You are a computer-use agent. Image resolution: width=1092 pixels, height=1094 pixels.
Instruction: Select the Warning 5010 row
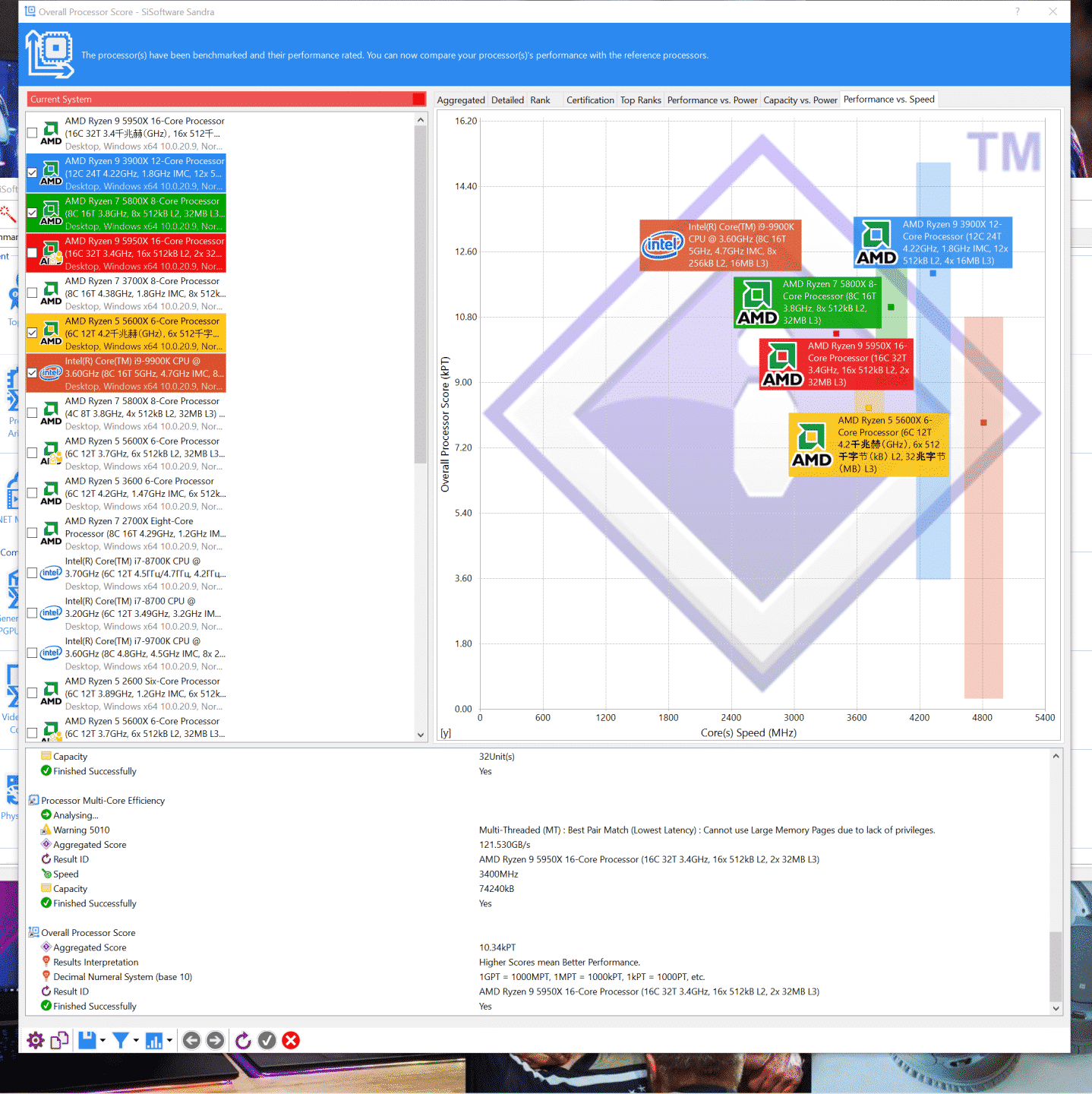point(81,830)
